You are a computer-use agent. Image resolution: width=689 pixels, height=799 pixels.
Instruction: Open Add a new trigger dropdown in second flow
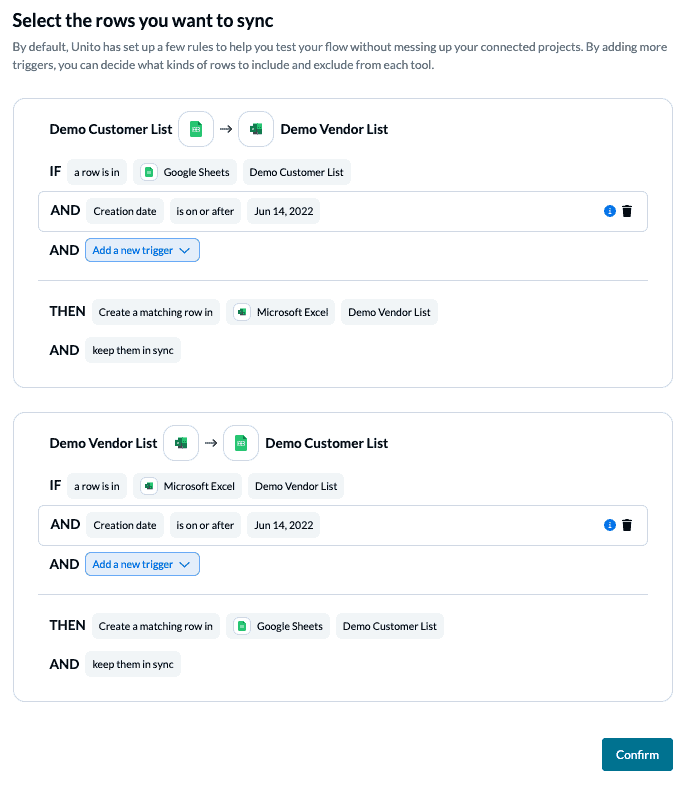click(142, 564)
